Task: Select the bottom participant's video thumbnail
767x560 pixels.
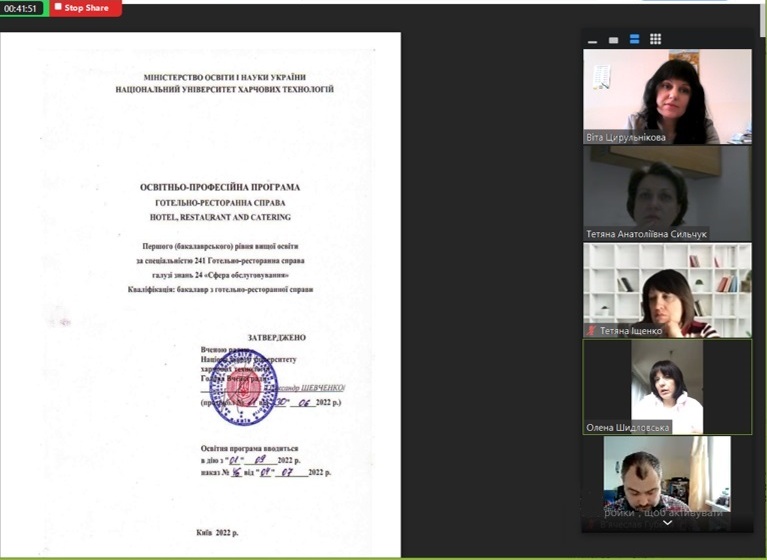Action: (x=667, y=484)
